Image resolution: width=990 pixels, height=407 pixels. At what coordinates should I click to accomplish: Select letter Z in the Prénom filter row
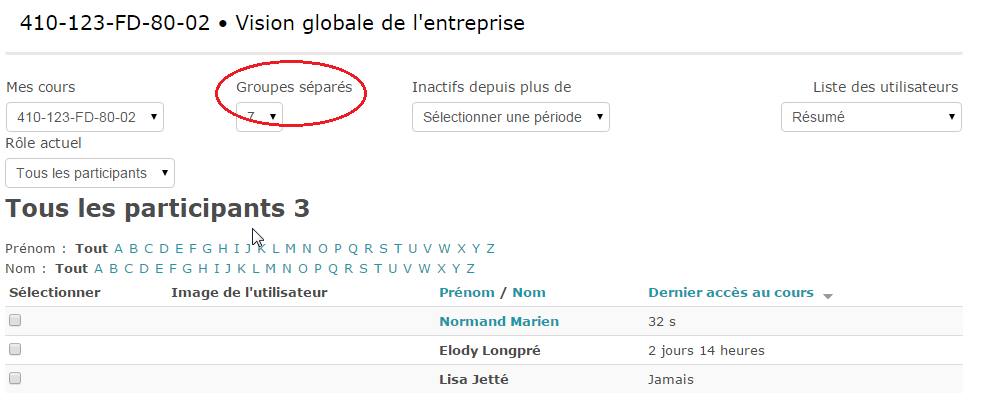(x=490, y=248)
